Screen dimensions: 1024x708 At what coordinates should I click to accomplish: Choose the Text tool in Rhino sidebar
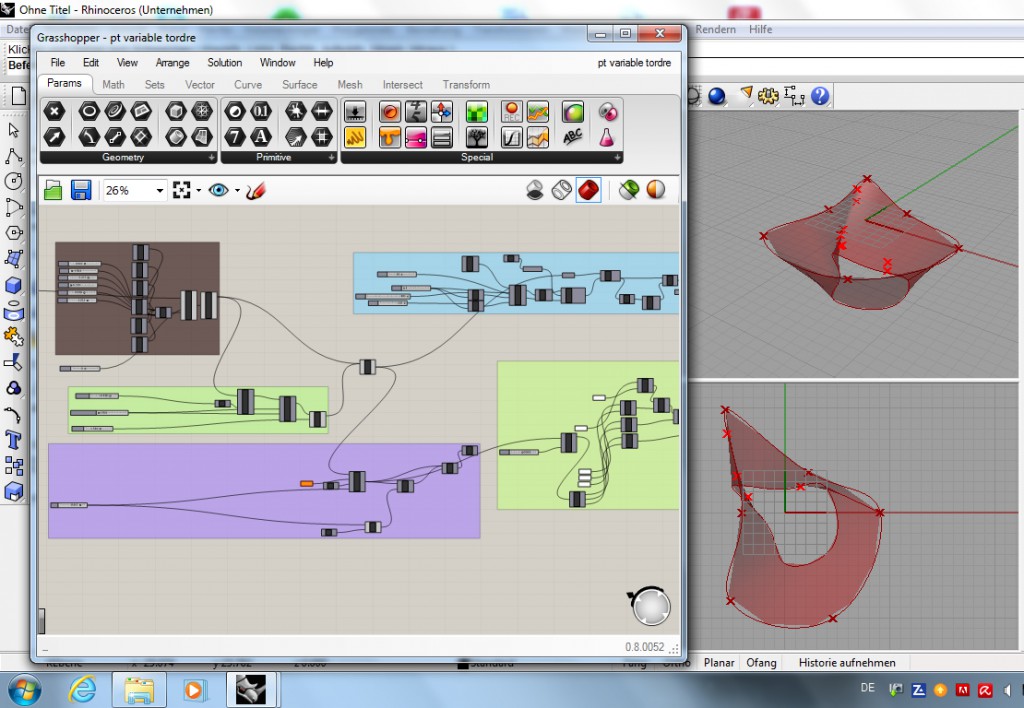coord(13,440)
